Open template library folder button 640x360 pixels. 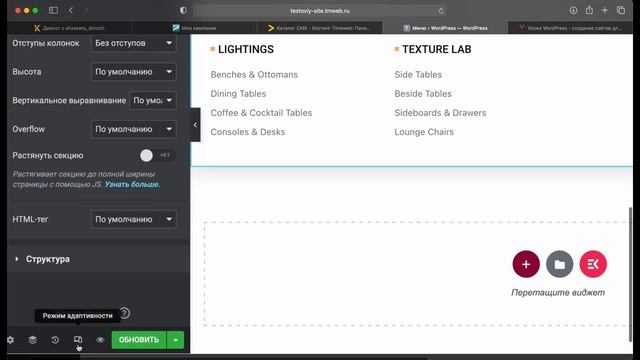tap(560, 264)
